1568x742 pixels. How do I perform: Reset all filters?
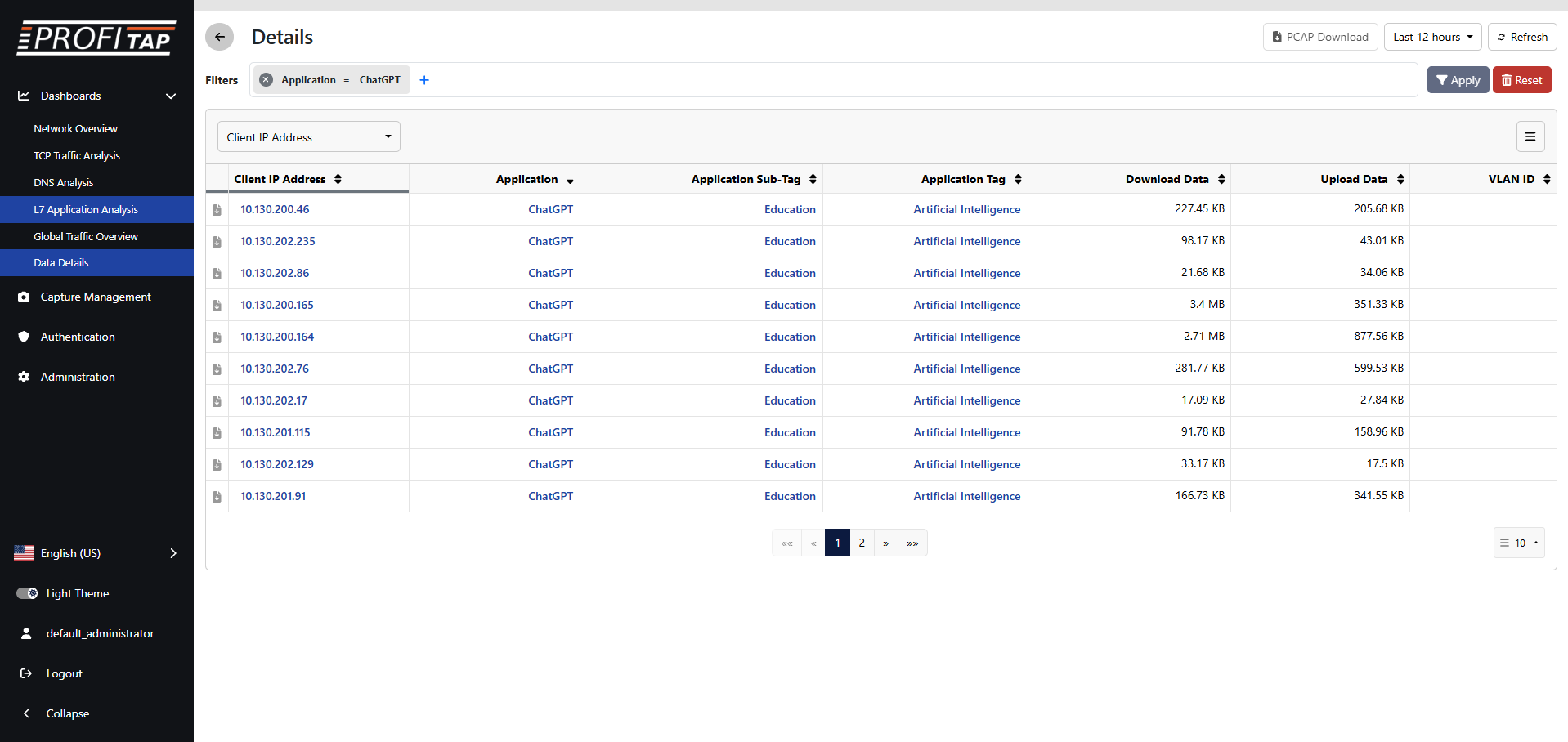pos(1522,80)
